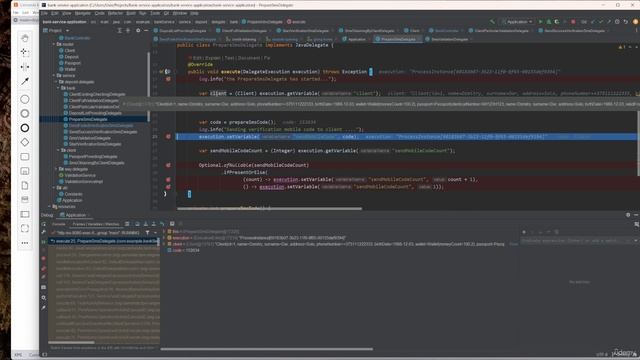Viewport: 640px width, 360px height.
Task: Create an intermediate event with double ring
Action: [25, 113]
